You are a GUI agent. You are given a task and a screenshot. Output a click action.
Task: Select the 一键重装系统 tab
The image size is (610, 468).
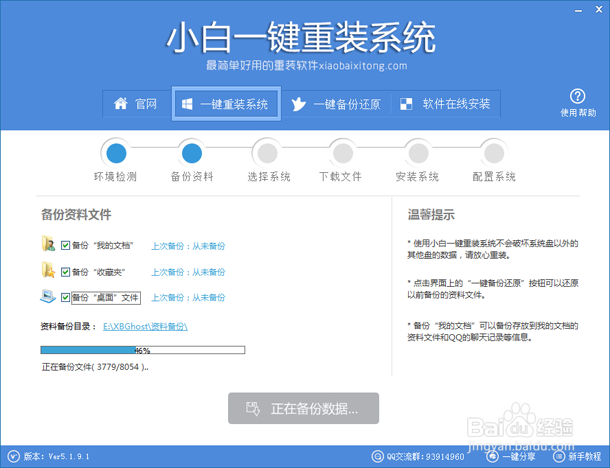(x=226, y=104)
